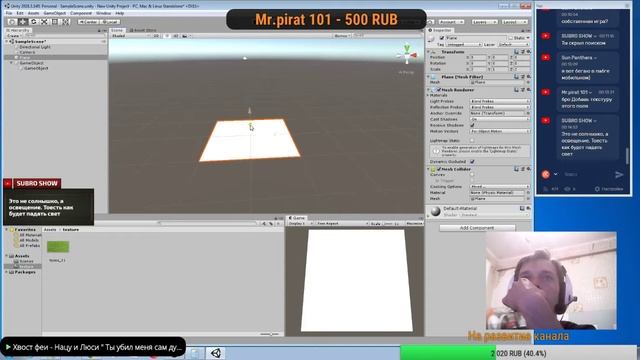Toggle Mesh Renderer enabled checkbox
Image resolution: width=640 pixels, height=360 pixels.
coord(439,89)
